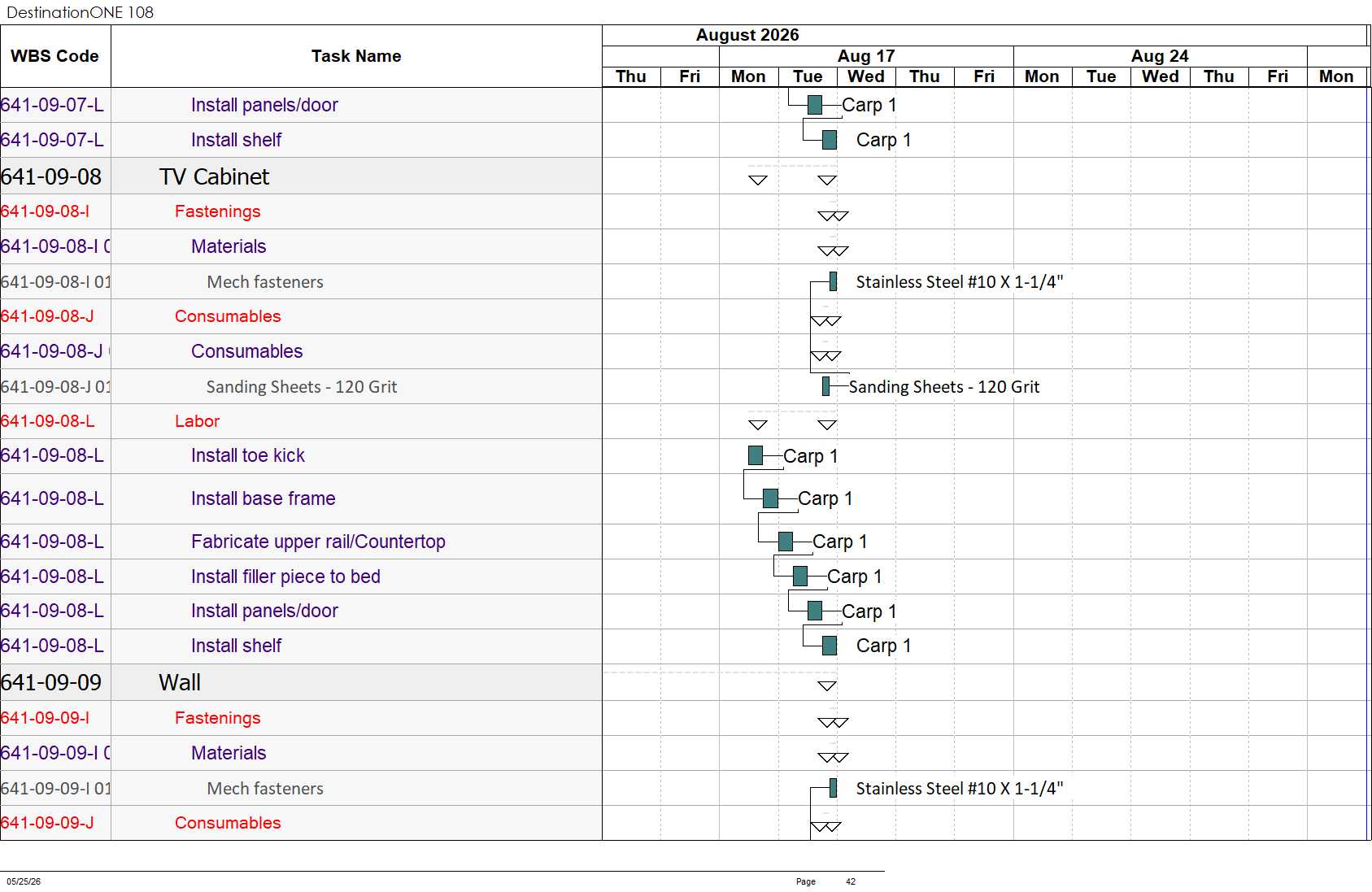Select the Install base frame task bar
1372x892 pixels.
(770, 498)
